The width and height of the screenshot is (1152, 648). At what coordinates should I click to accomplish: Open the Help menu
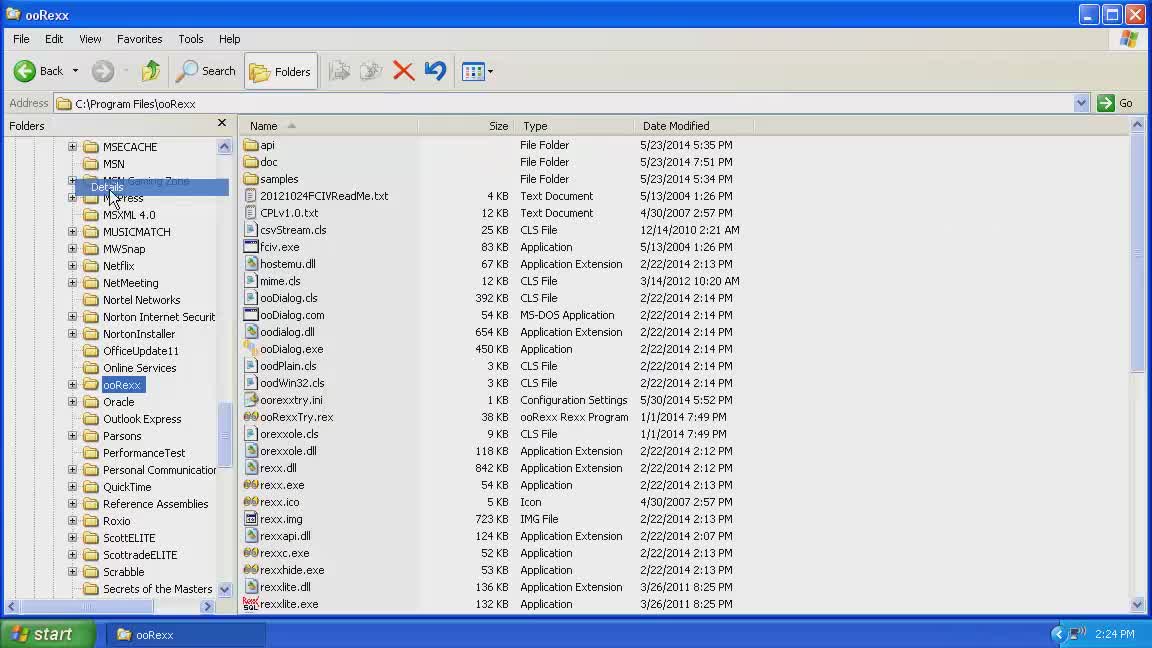point(229,39)
